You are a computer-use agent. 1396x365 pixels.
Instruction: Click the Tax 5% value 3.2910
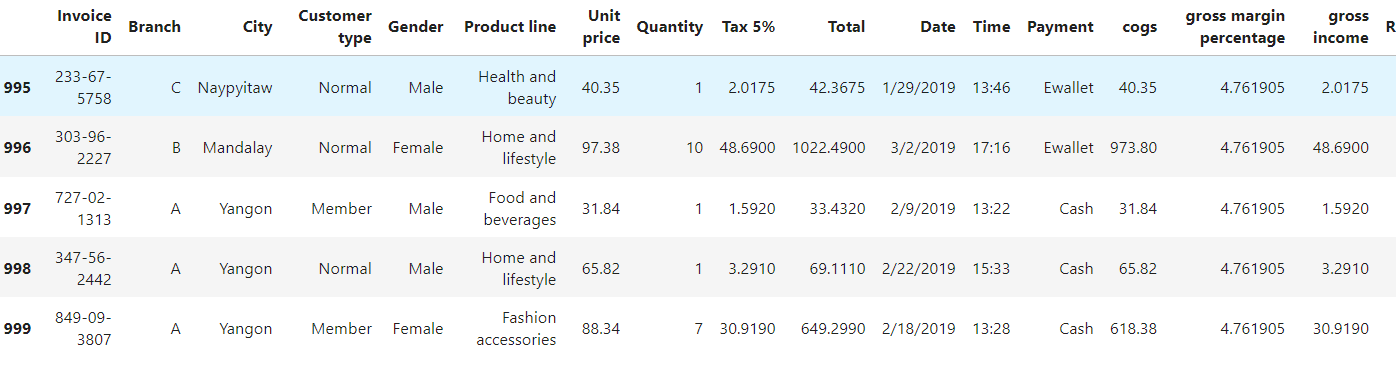pos(752,268)
